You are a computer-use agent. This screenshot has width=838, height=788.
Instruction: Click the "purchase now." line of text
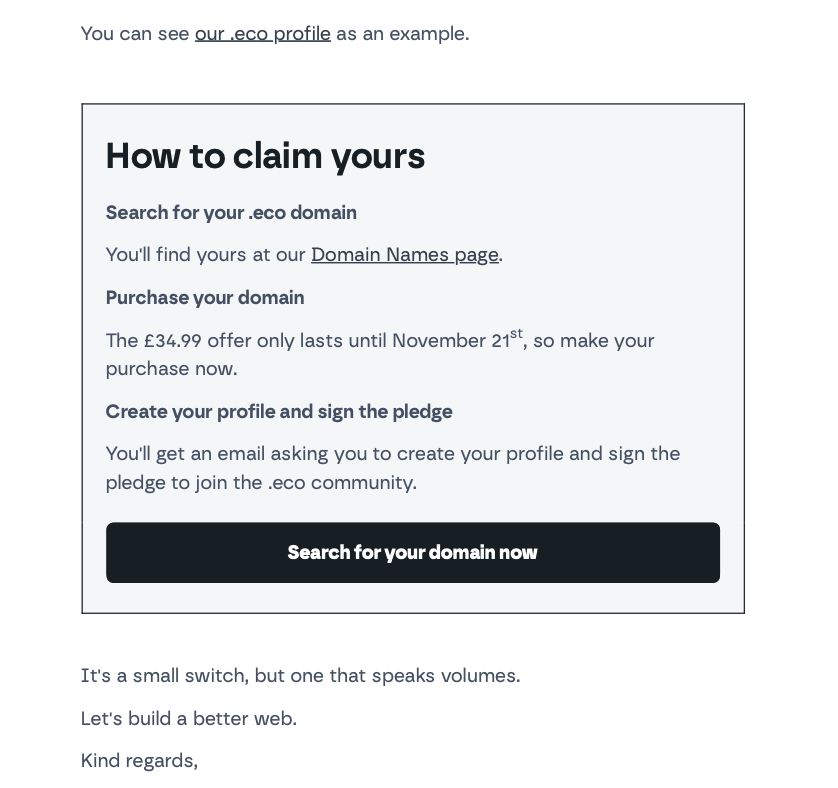(171, 369)
